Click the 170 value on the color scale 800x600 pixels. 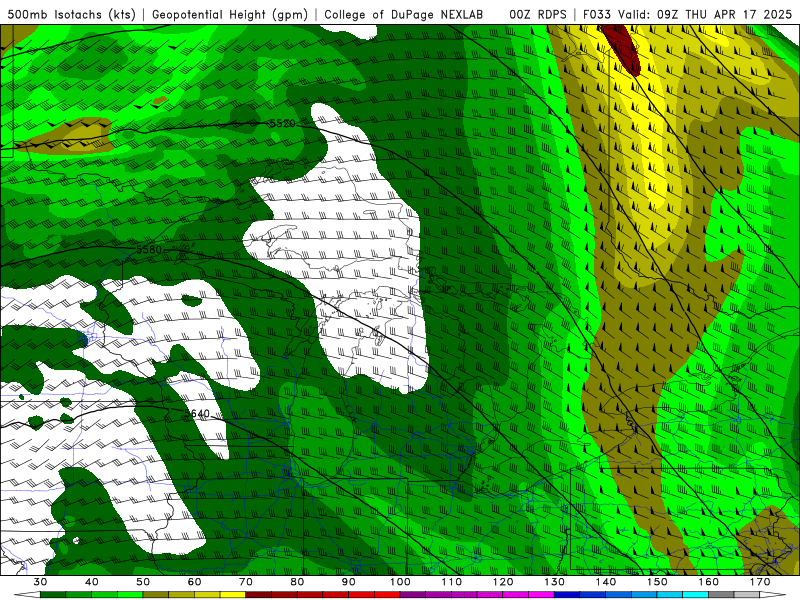pos(760,582)
